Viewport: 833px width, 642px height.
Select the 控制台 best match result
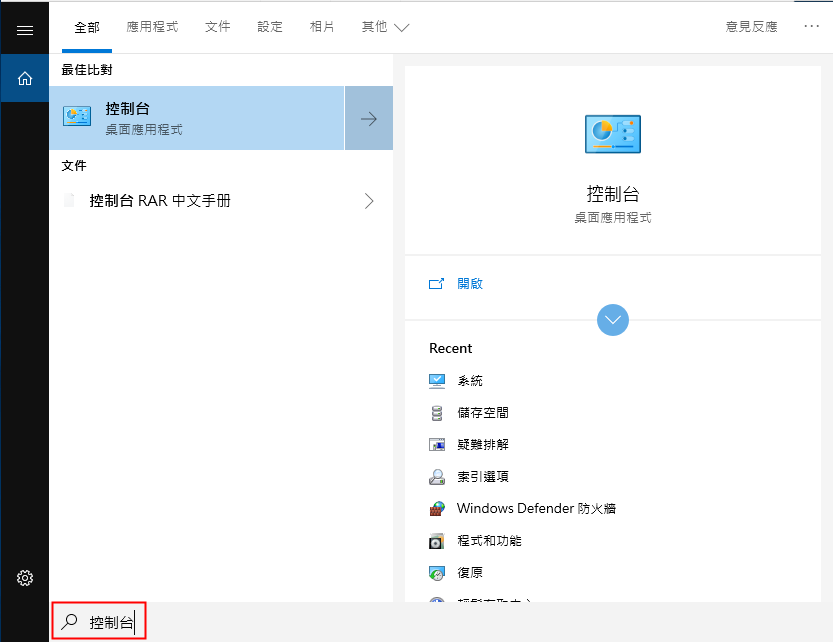point(197,118)
